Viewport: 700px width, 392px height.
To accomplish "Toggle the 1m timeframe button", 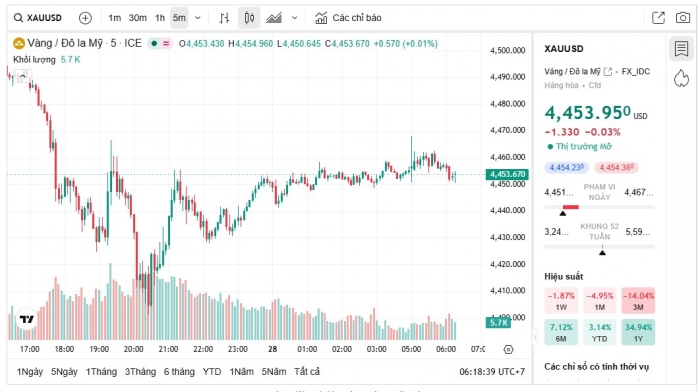I will 114,18.
